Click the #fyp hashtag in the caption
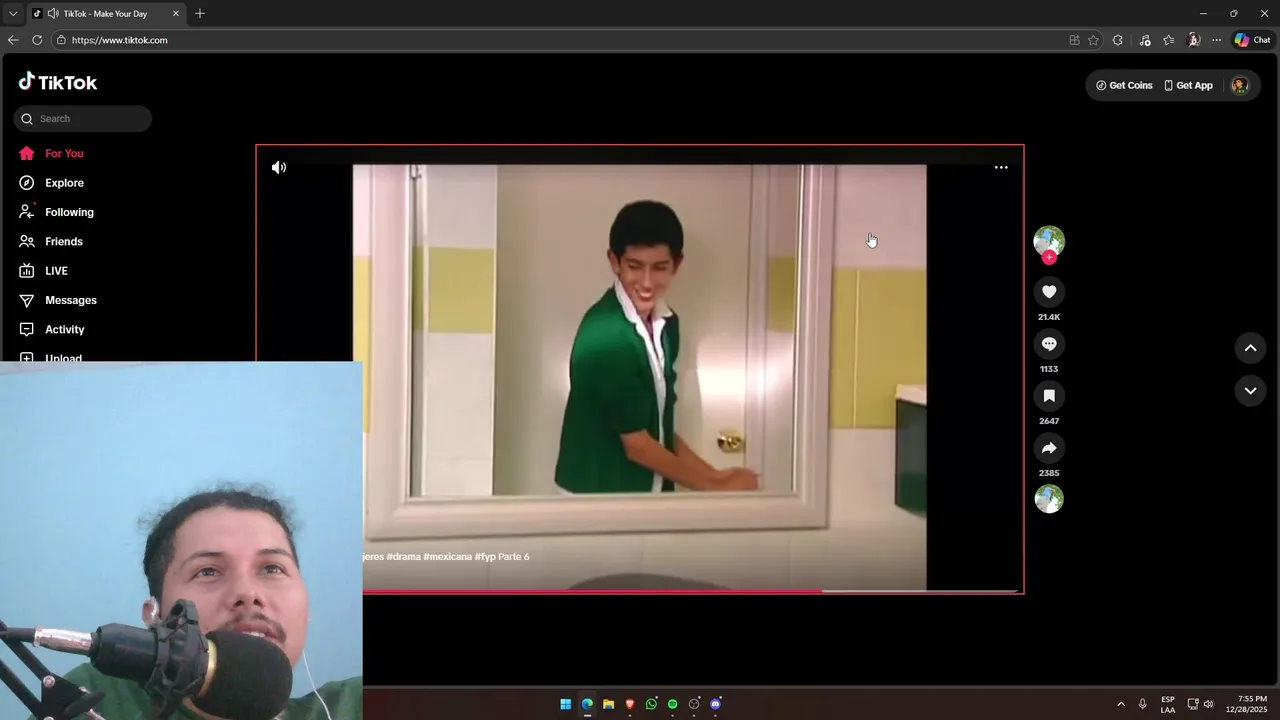This screenshot has width=1280, height=720. (x=485, y=557)
